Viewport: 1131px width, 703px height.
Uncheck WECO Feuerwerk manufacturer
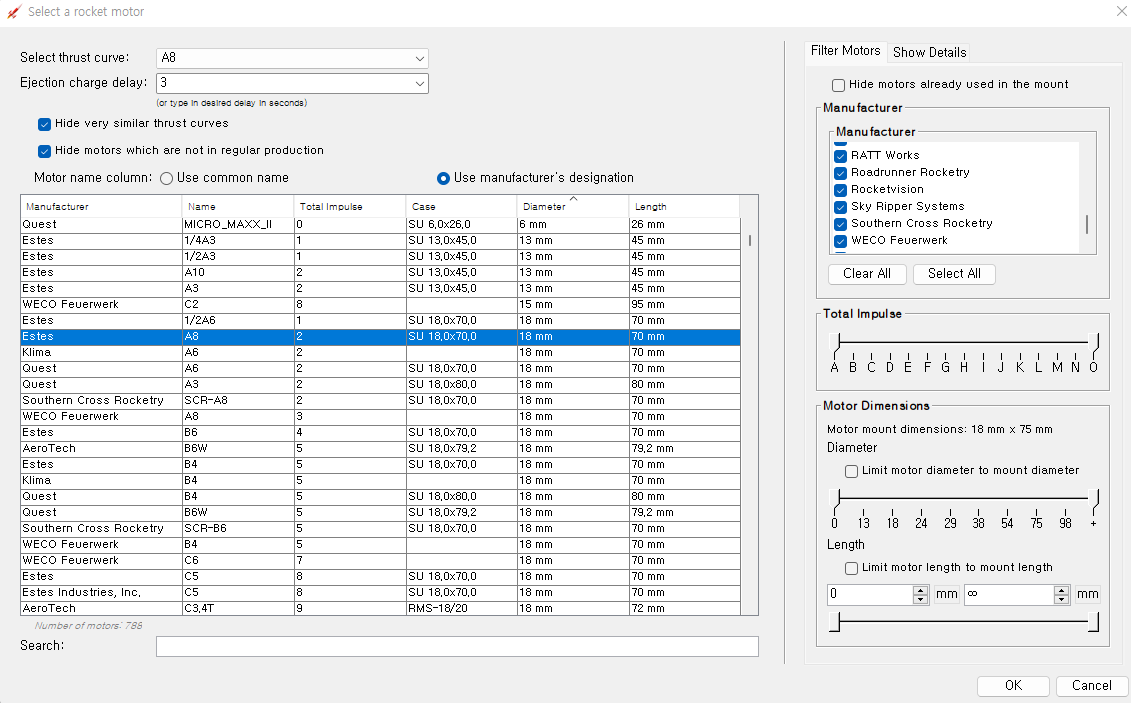tap(840, 241)
